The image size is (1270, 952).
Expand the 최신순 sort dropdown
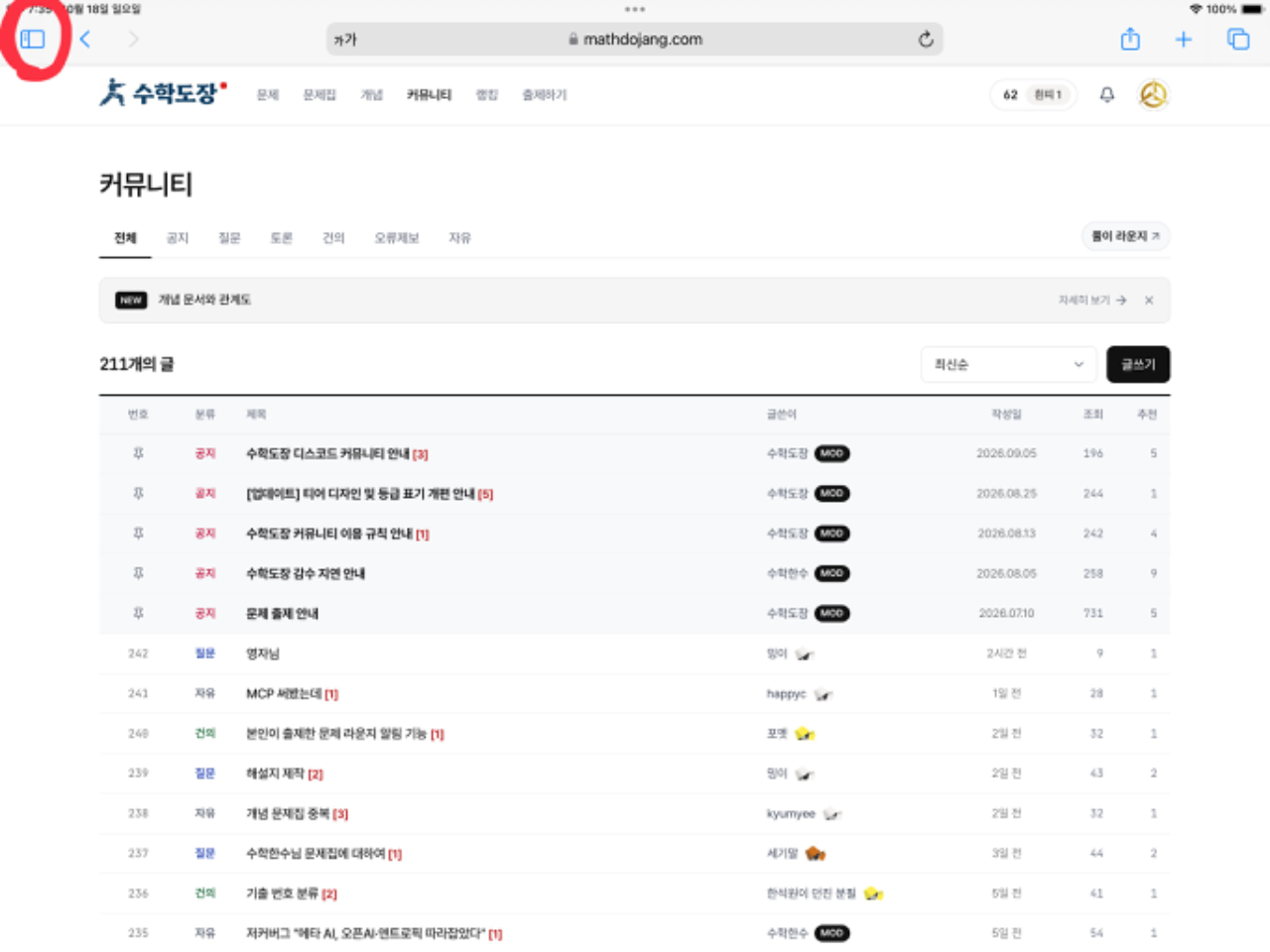coord(1008,365)
